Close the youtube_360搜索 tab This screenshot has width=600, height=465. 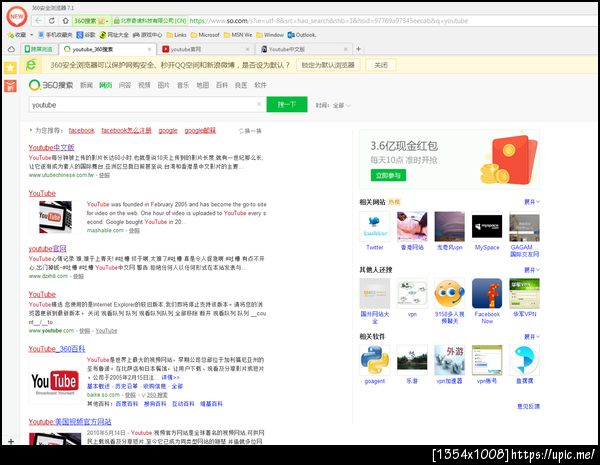150,49
